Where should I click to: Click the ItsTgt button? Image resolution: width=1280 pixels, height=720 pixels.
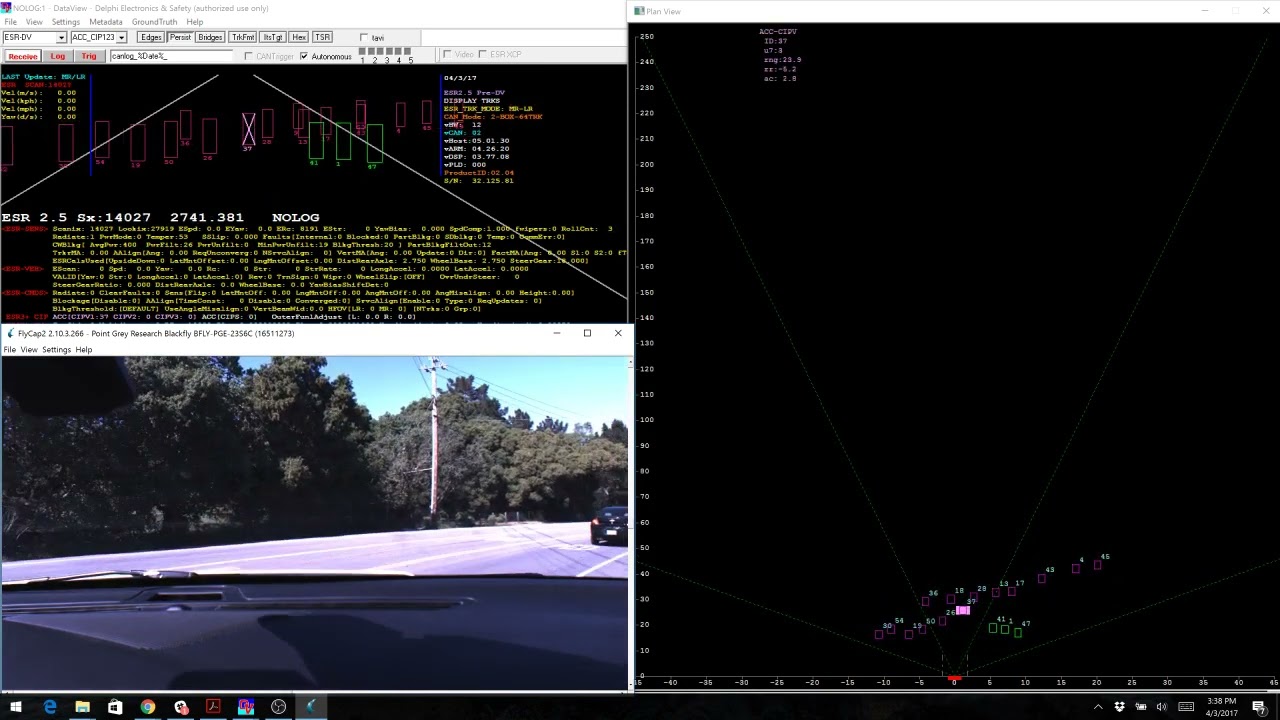pyautogui.click(x=273, y=37)
